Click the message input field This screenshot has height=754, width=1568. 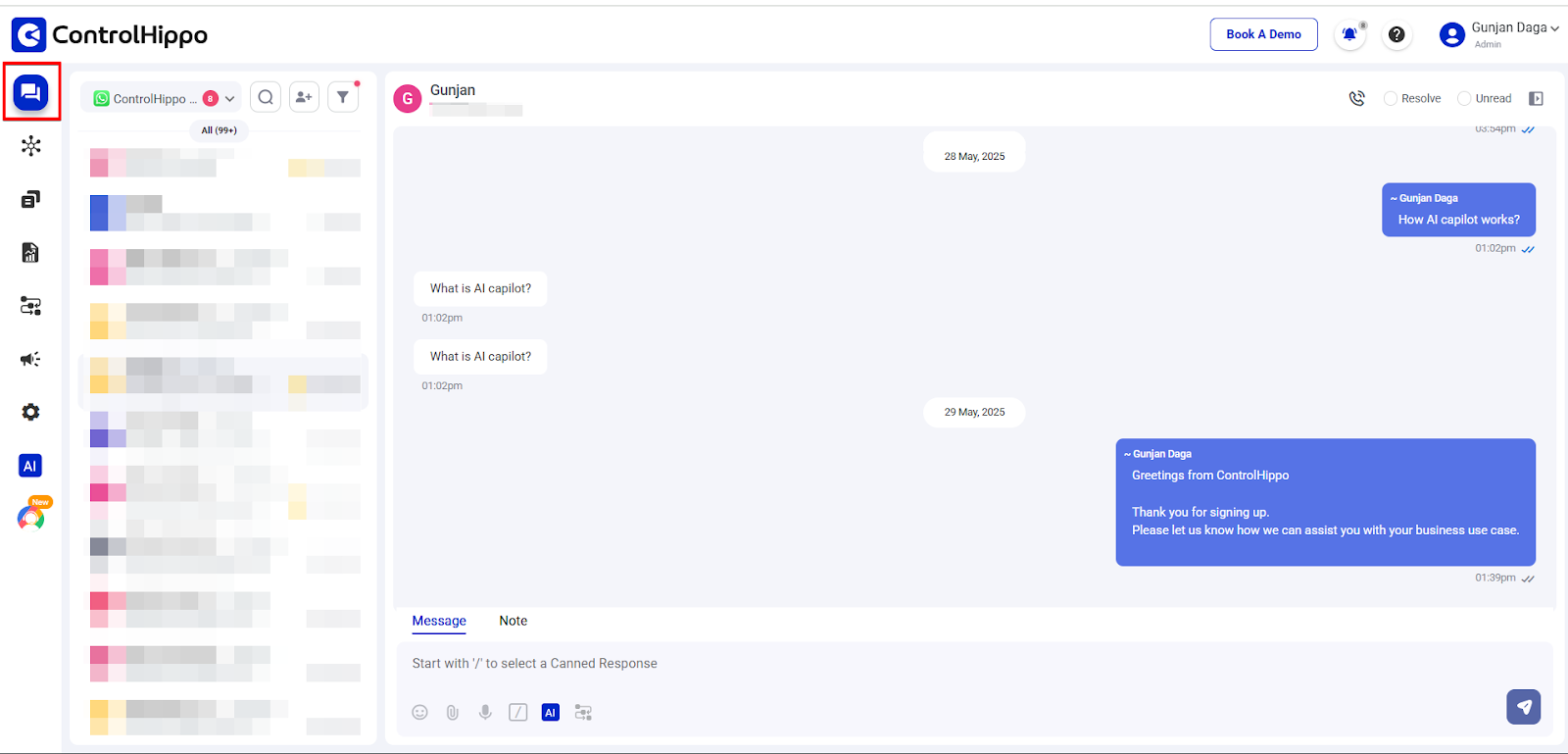pos(974,664)
